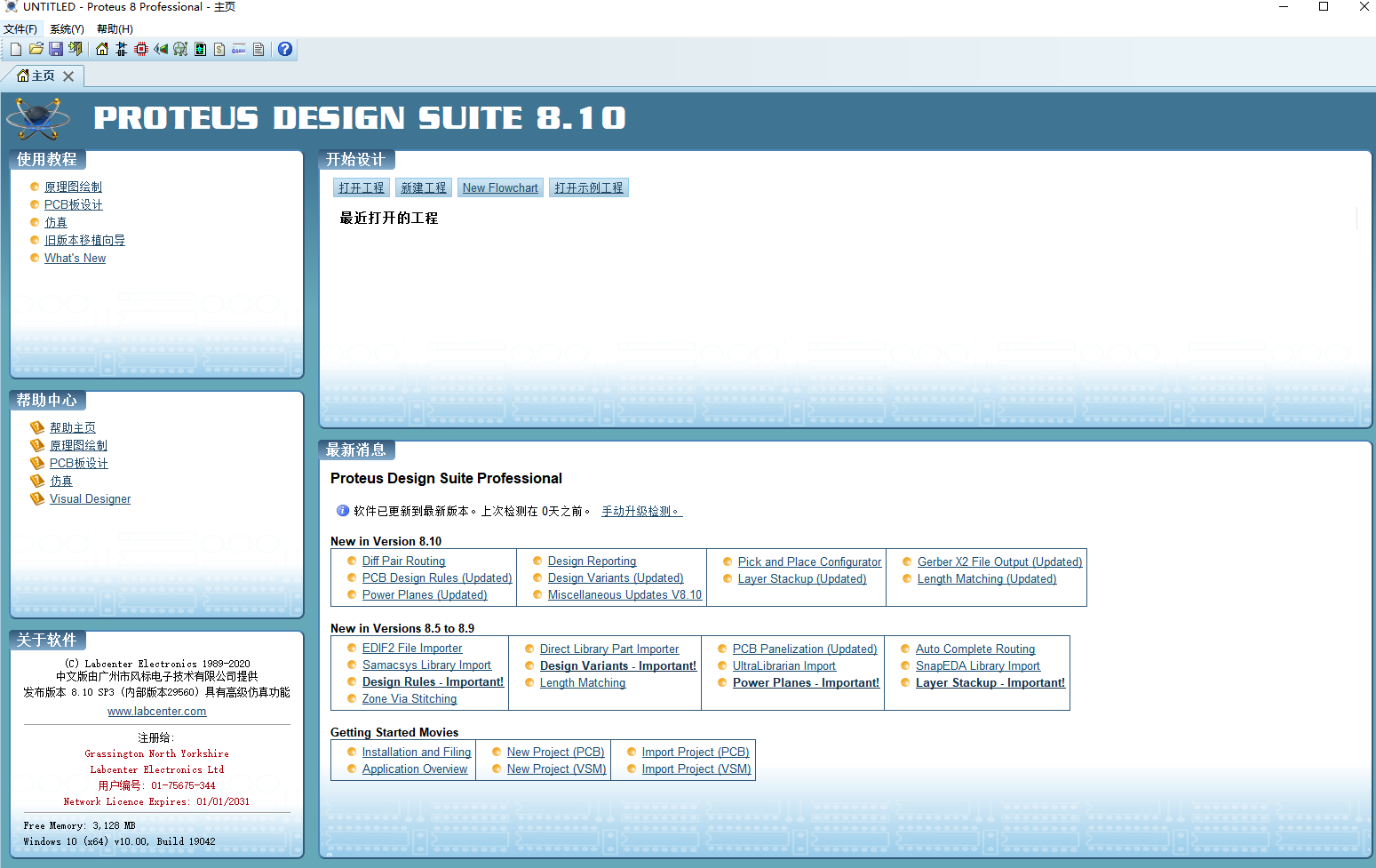Open PCB Design Rules (Updated) link

click(437, 577)
